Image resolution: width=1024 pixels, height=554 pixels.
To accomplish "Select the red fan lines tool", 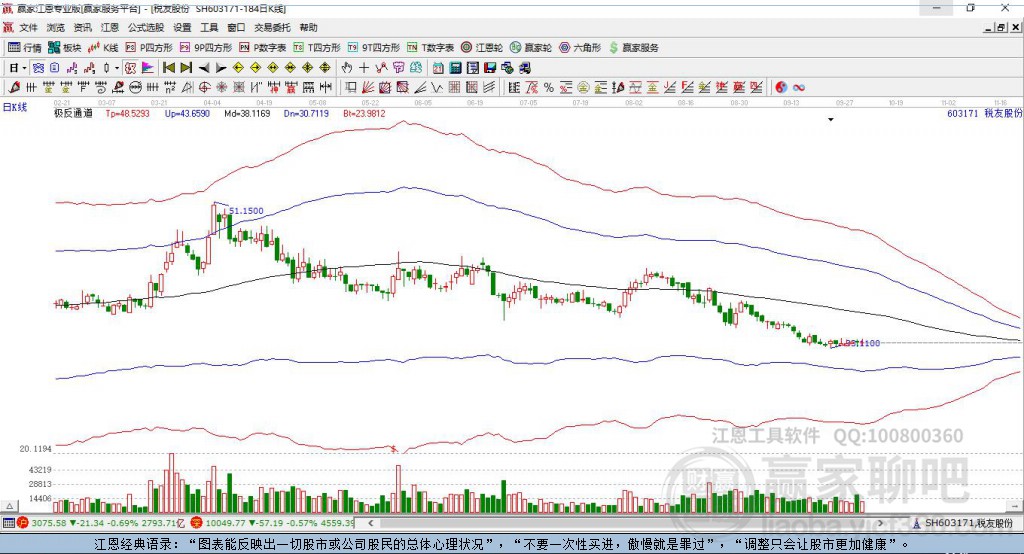I will point(368,87).
